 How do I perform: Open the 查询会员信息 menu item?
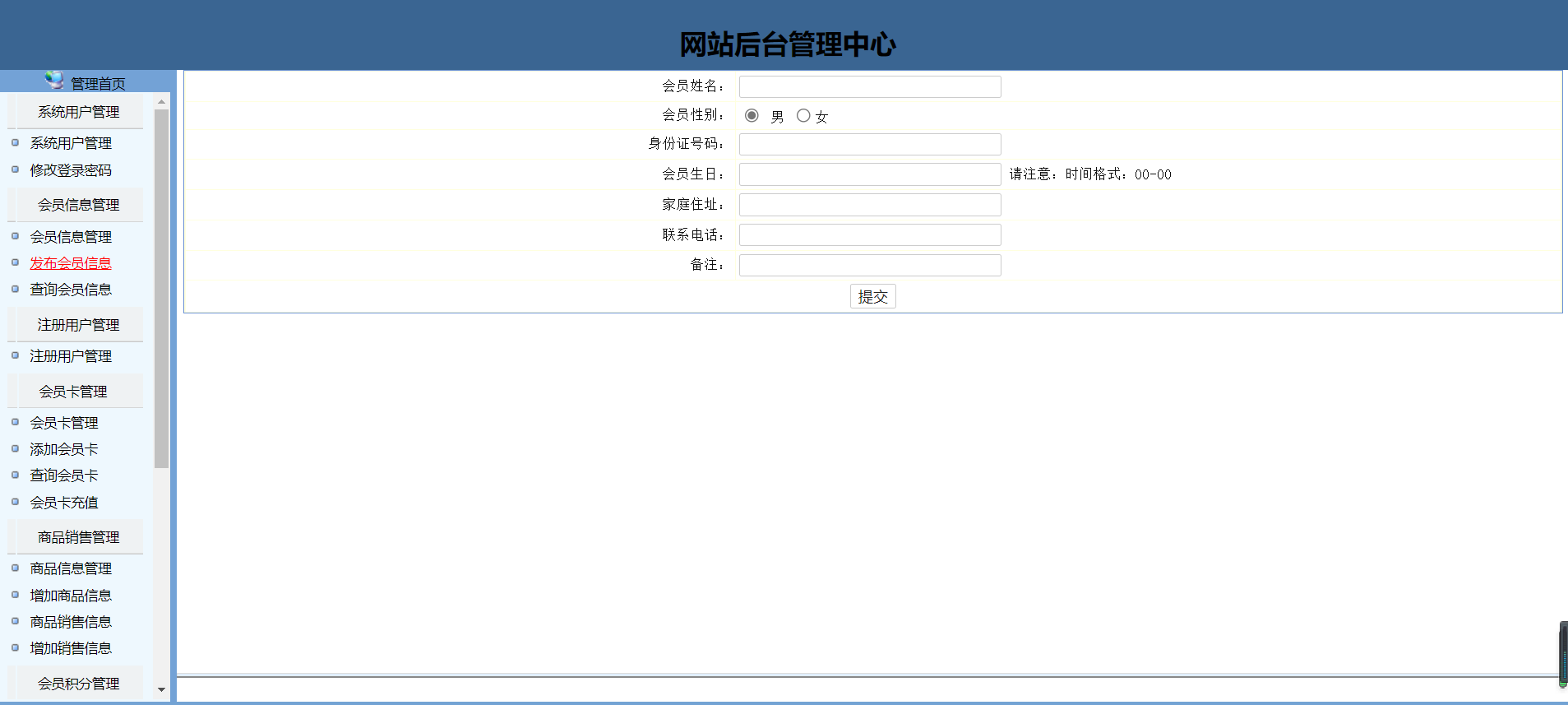[x=71, y=290]
